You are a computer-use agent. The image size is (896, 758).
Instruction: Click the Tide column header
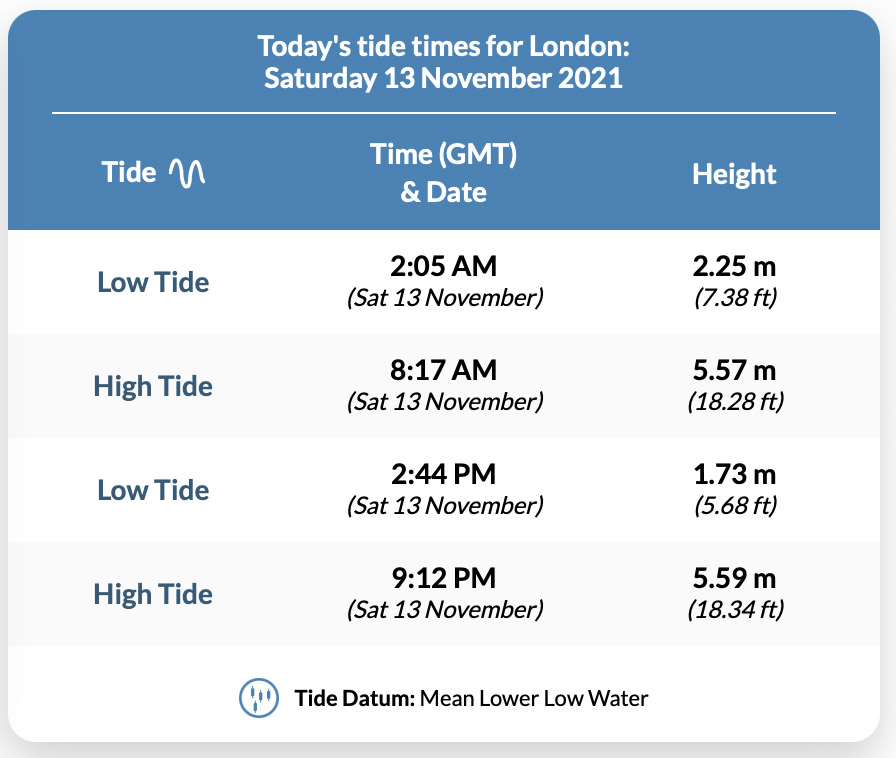(x=130, y=173)
